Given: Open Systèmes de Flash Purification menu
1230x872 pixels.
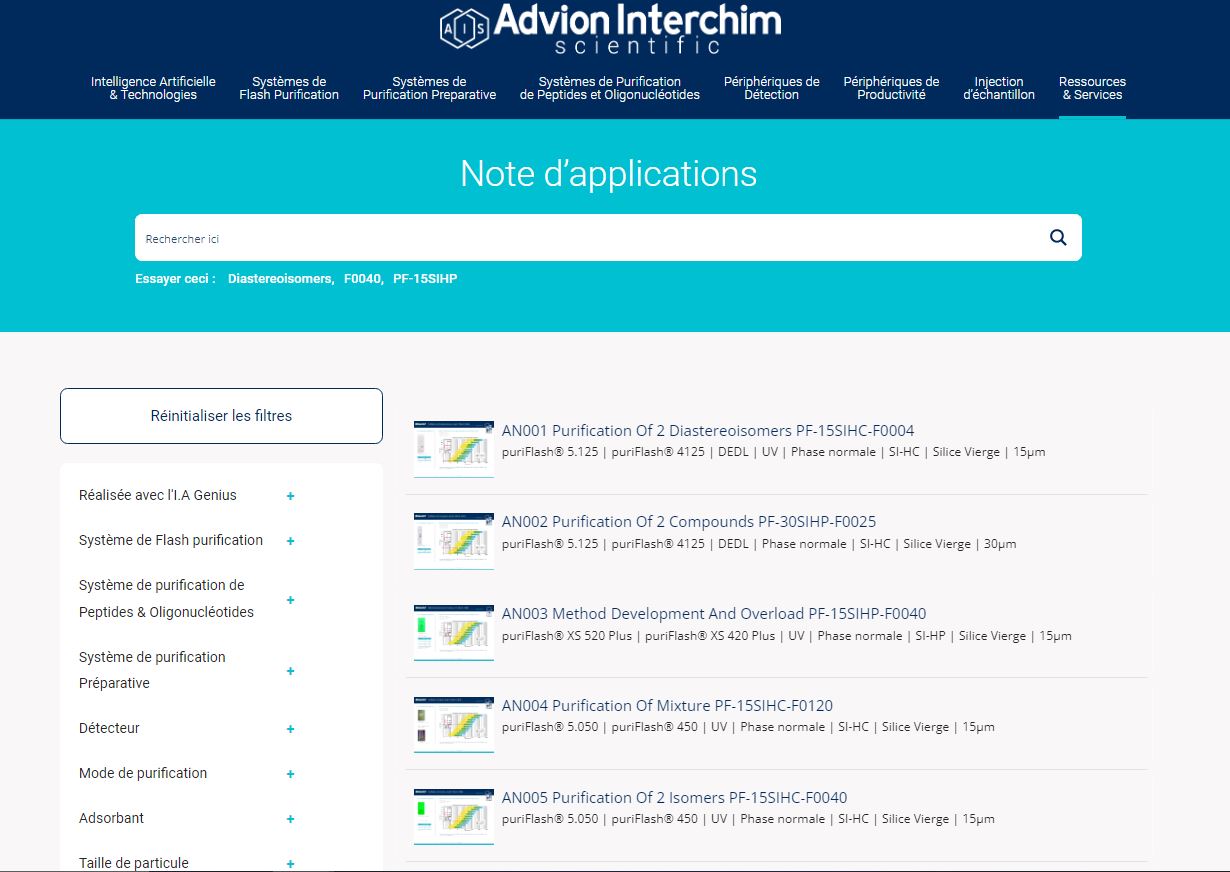Looking at the screenshot, I should (x=289, y=88).
